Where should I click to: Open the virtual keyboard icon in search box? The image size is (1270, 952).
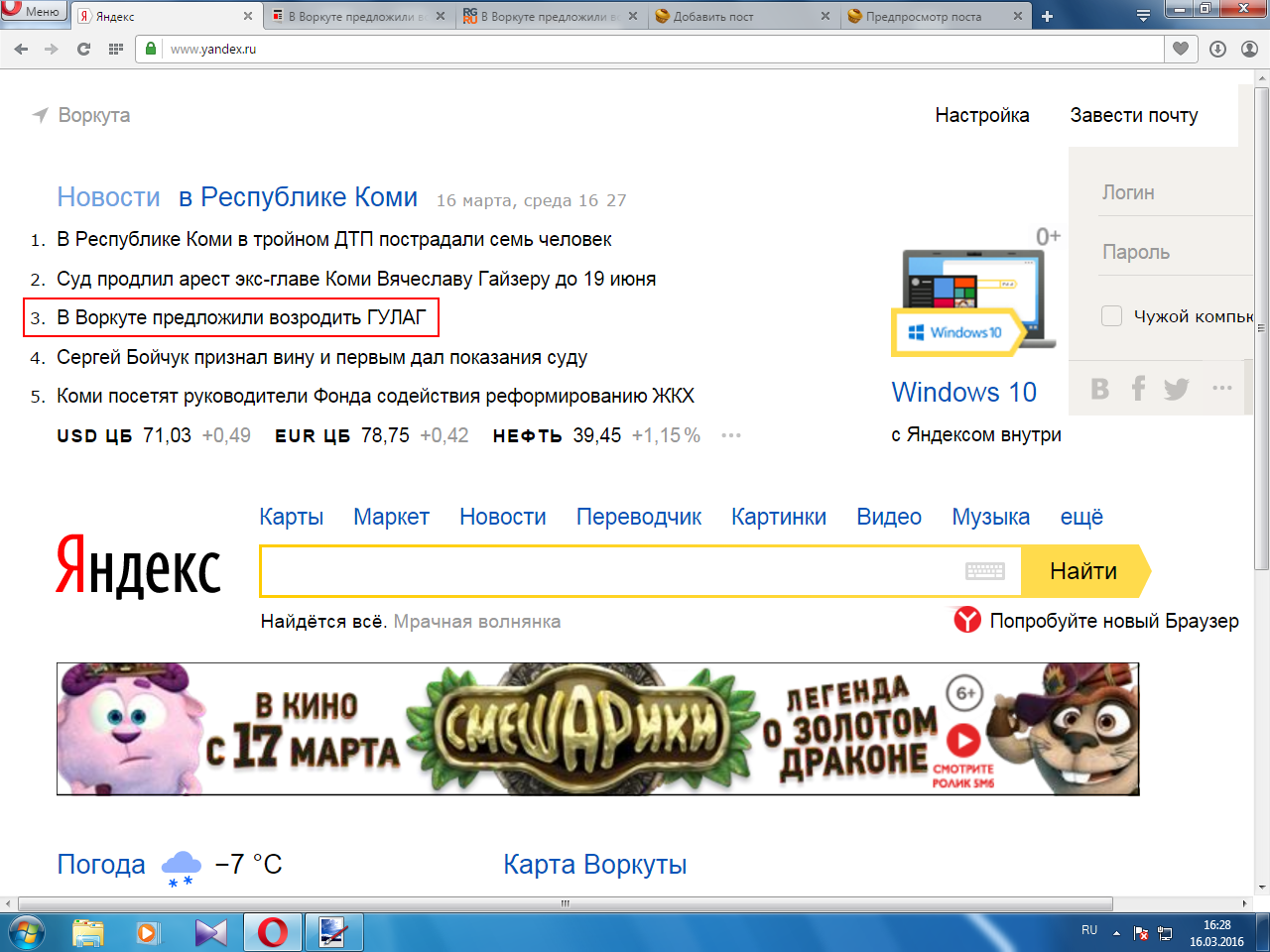pos(984,571)
